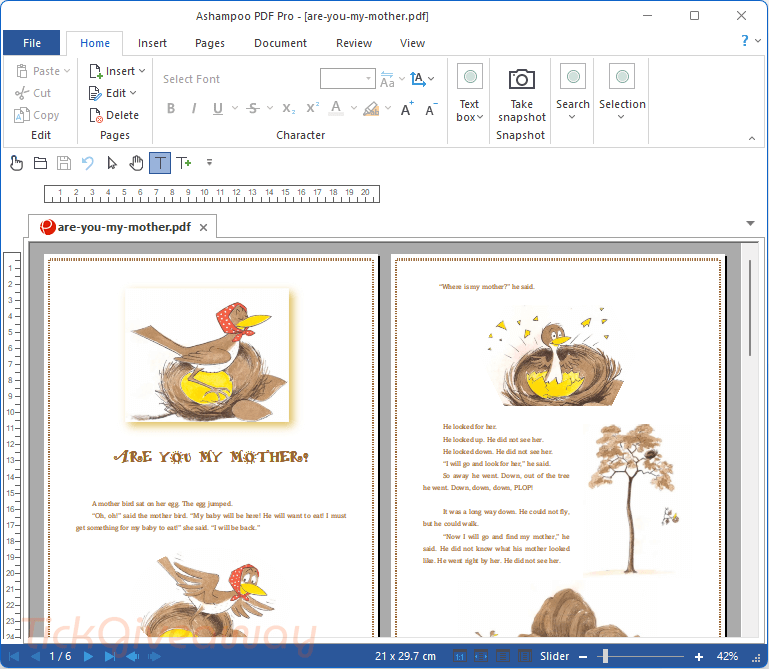Screen dimensions: 769x669
Task: Click the text highlight color icon
Action: [x=371, y=108]
